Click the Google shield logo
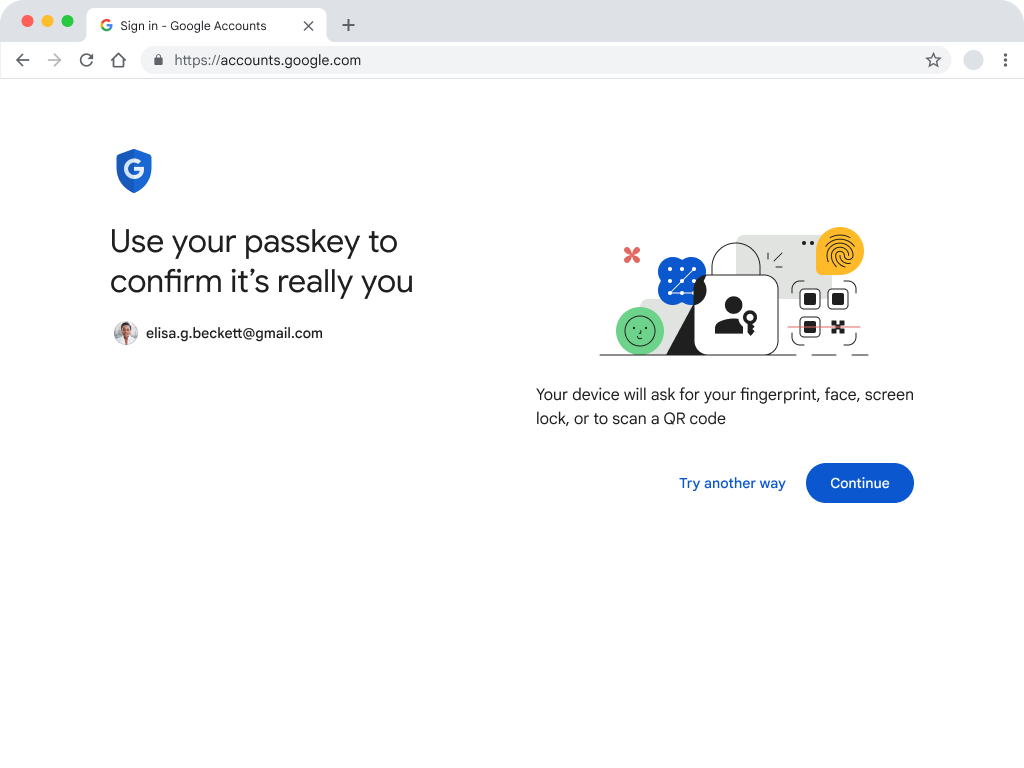The image size is (1024, 768). (133, 170)
